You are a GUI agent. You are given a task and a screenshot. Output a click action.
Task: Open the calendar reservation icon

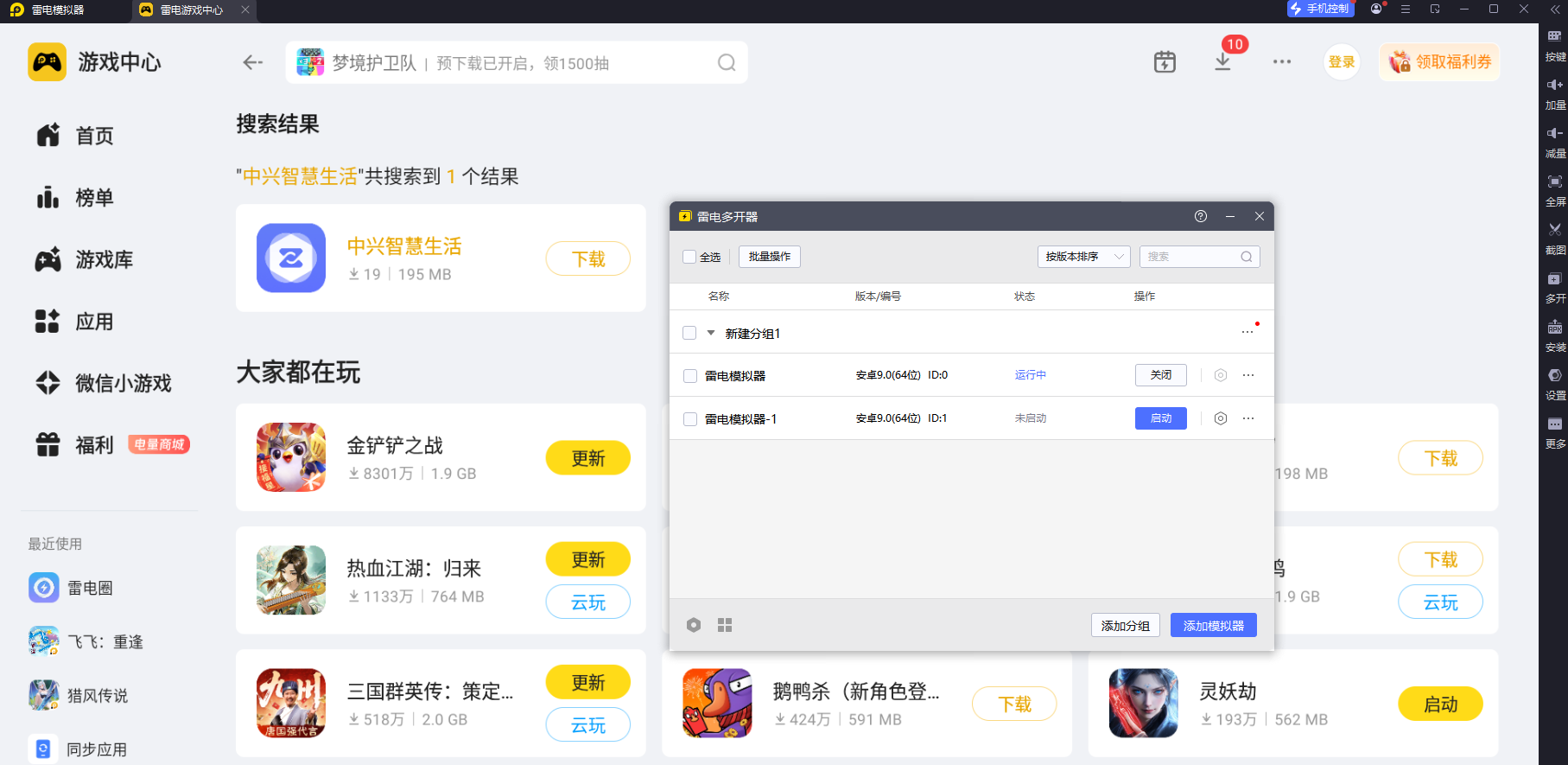1165,62
